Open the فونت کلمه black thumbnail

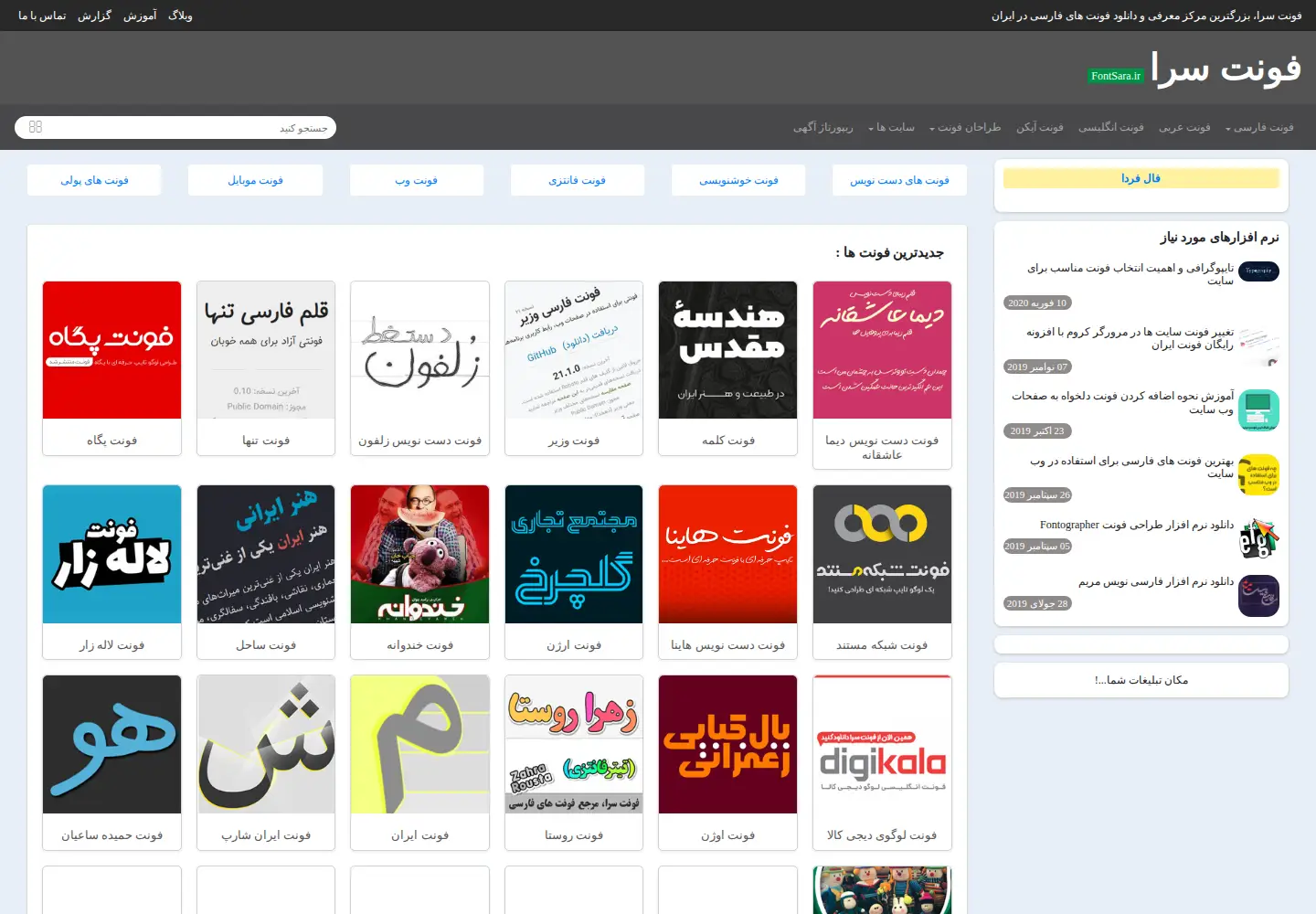(728, 350)
